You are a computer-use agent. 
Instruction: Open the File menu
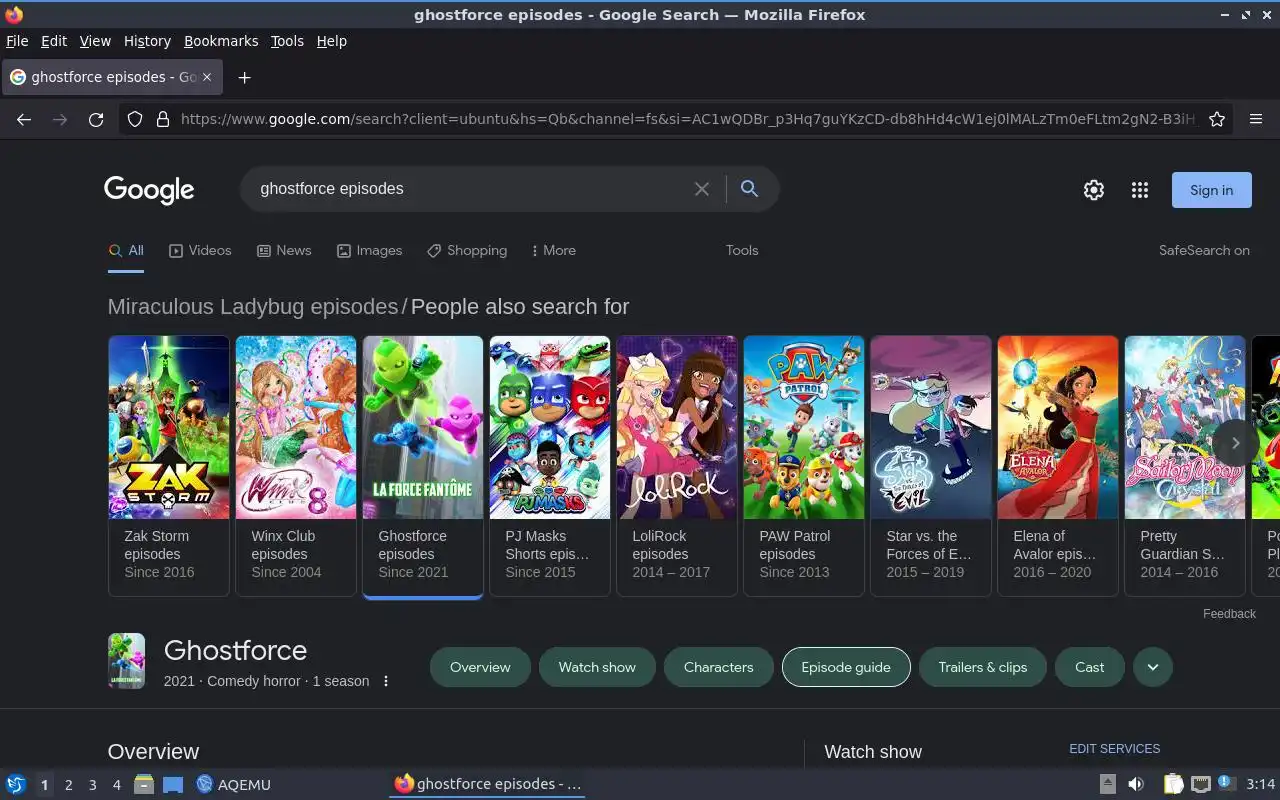pyautogui.click(x=17, y=41)
